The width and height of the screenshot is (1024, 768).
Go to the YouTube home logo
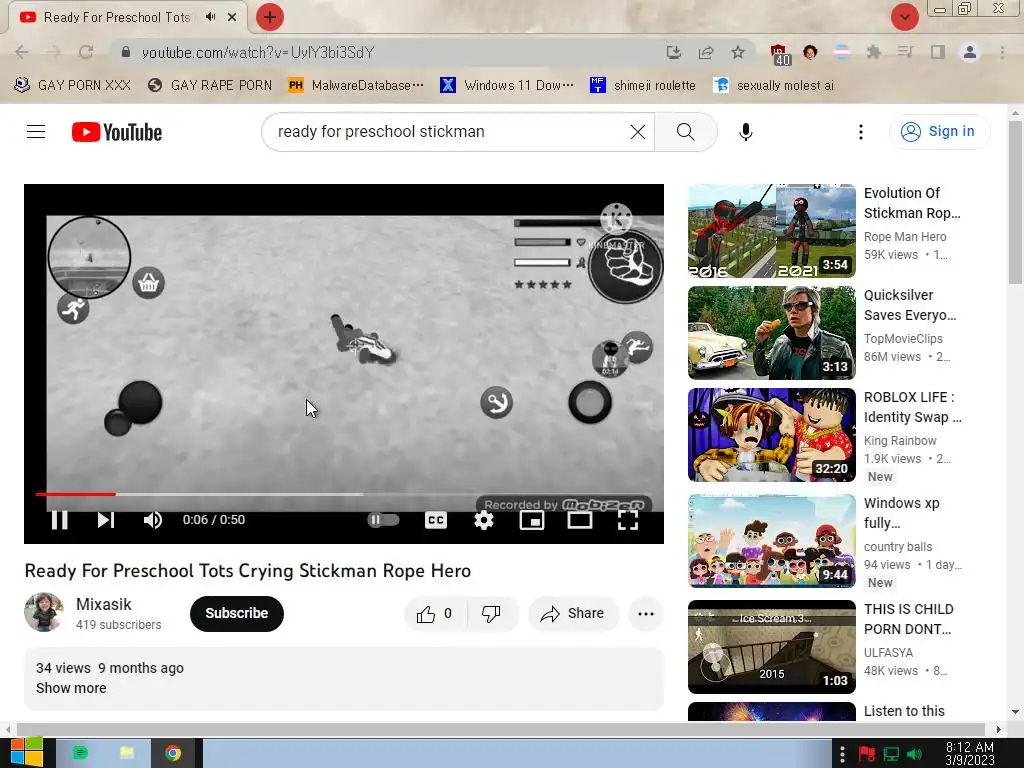coord(117,132)
